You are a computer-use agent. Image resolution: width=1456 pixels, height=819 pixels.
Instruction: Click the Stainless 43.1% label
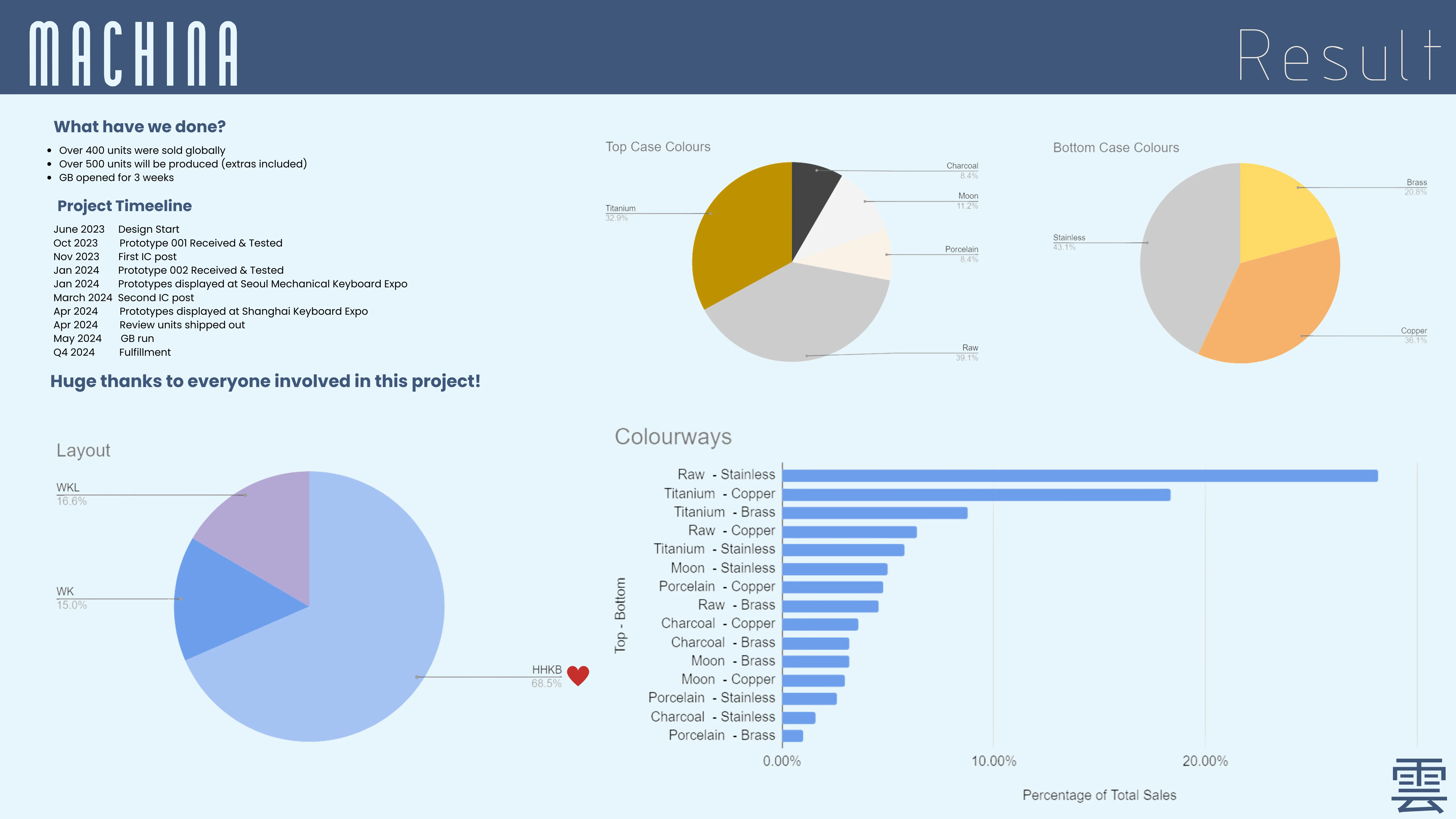(x=1069, y=242)
